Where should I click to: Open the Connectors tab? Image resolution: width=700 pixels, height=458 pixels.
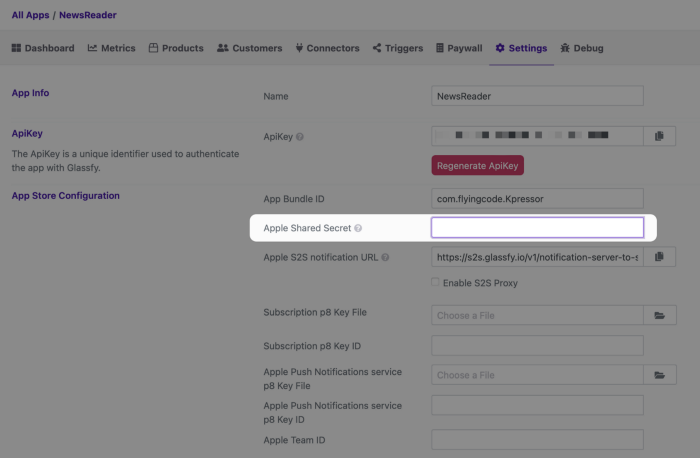pos(327,48)
